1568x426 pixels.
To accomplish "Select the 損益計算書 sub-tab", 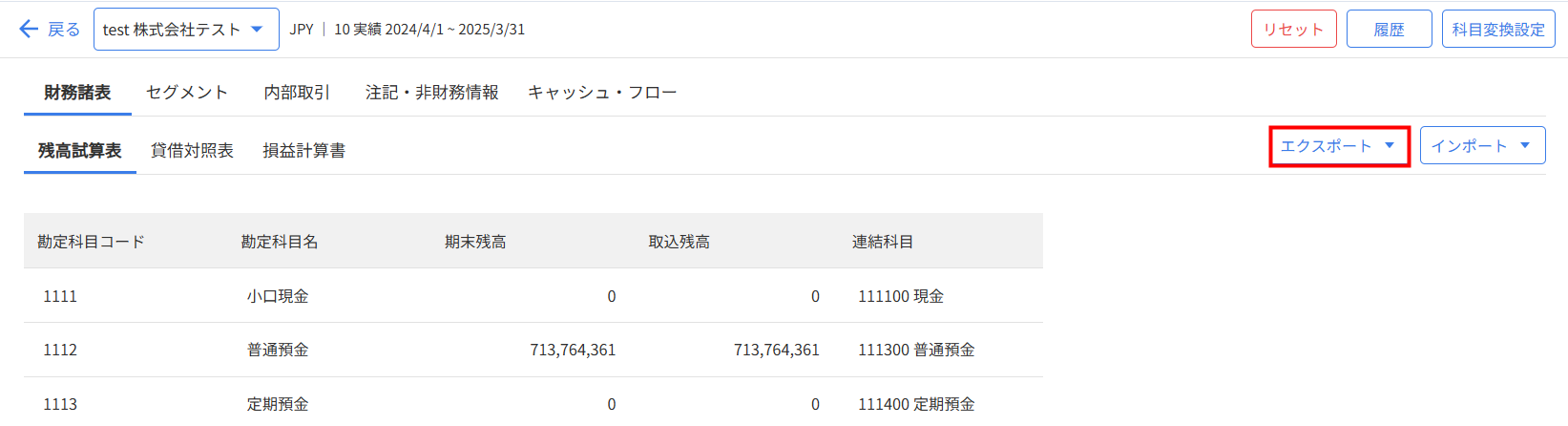I will [x=303, y=151].
